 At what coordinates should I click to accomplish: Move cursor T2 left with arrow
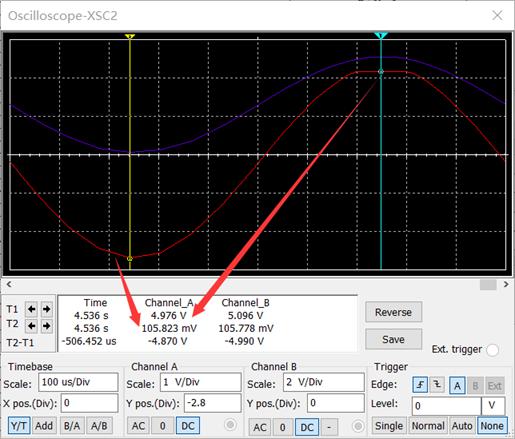[32, 325]
